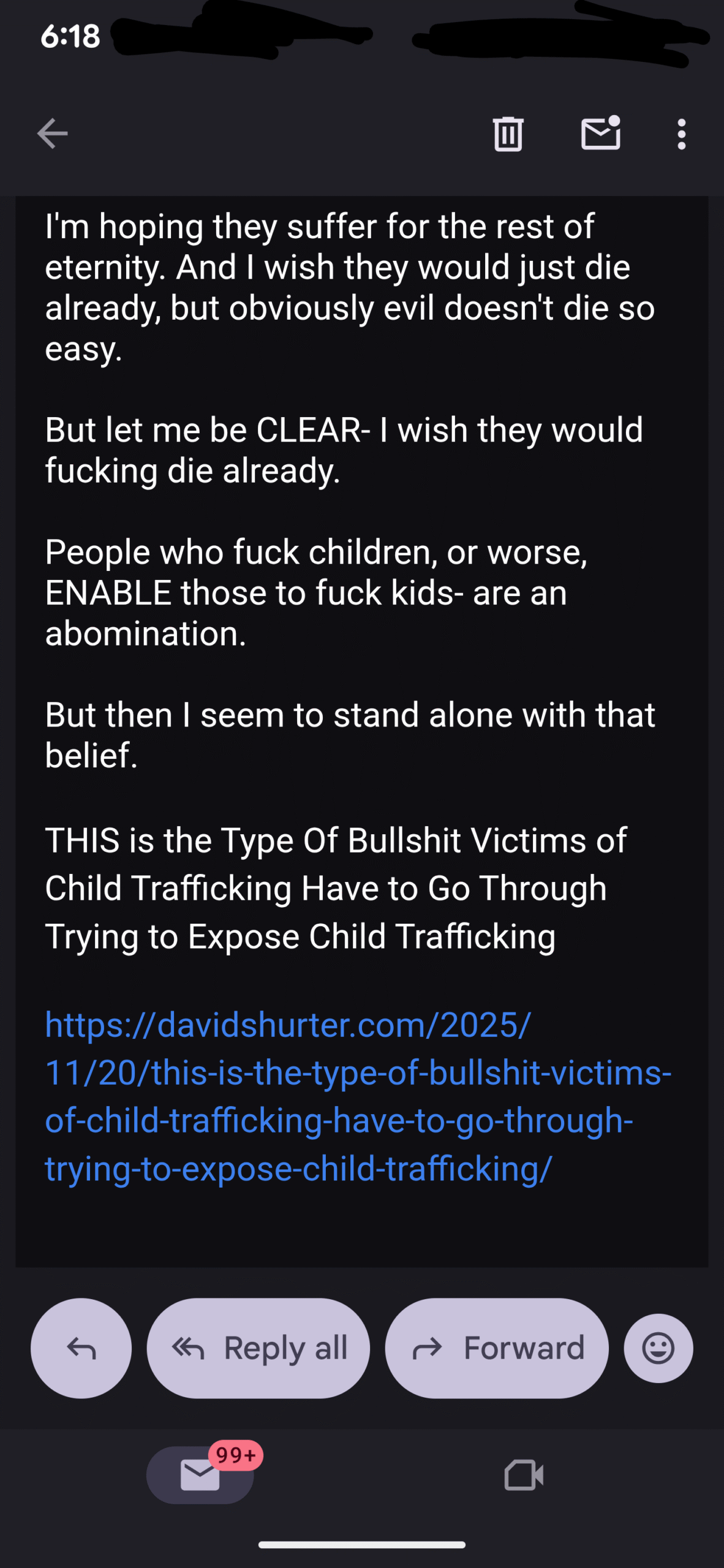Switch to the Mail tab at bottom
The image size is (724, 1568).
(x=200, y=1475)
